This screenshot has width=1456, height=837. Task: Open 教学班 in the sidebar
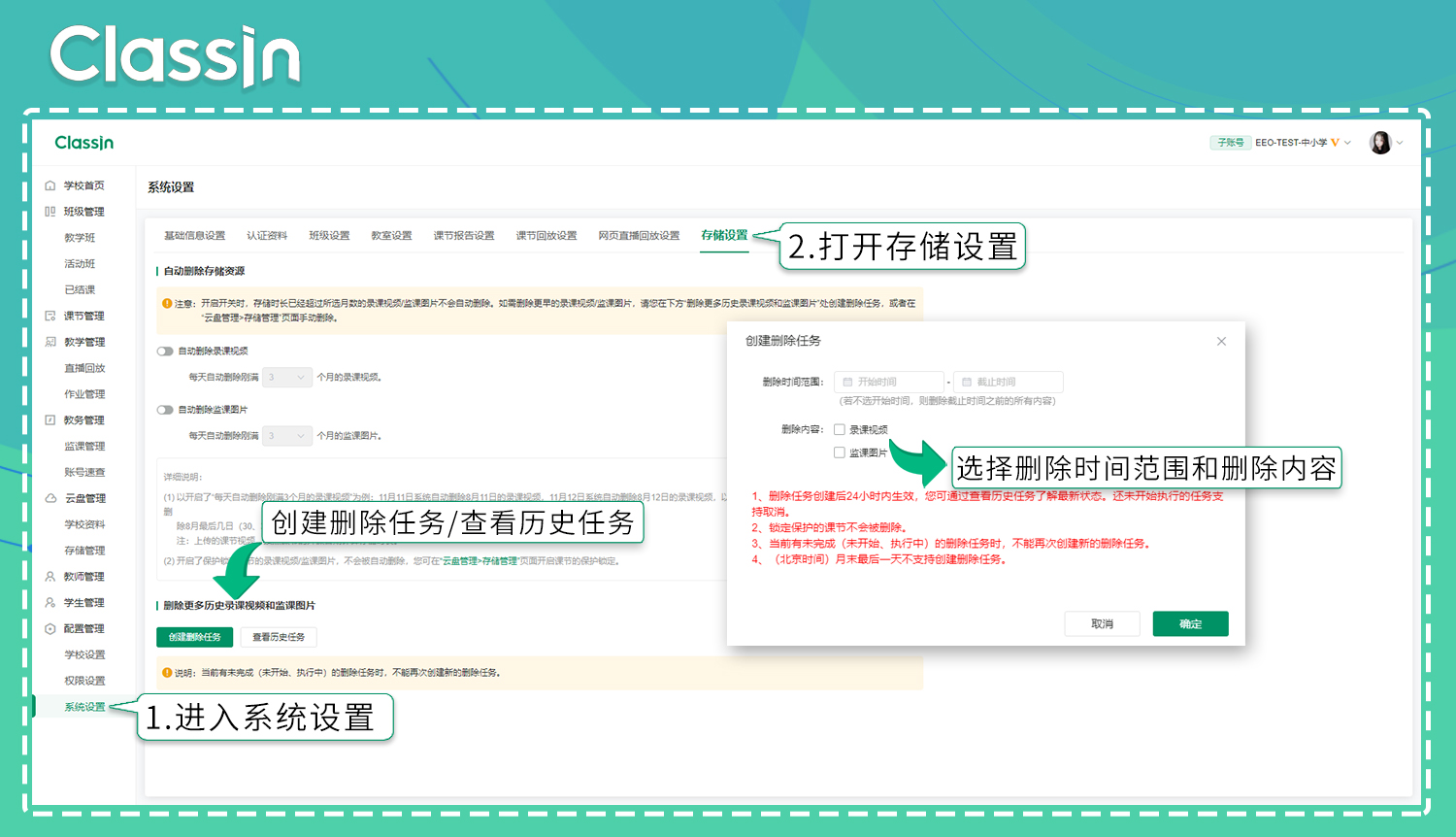click(80, 238)
